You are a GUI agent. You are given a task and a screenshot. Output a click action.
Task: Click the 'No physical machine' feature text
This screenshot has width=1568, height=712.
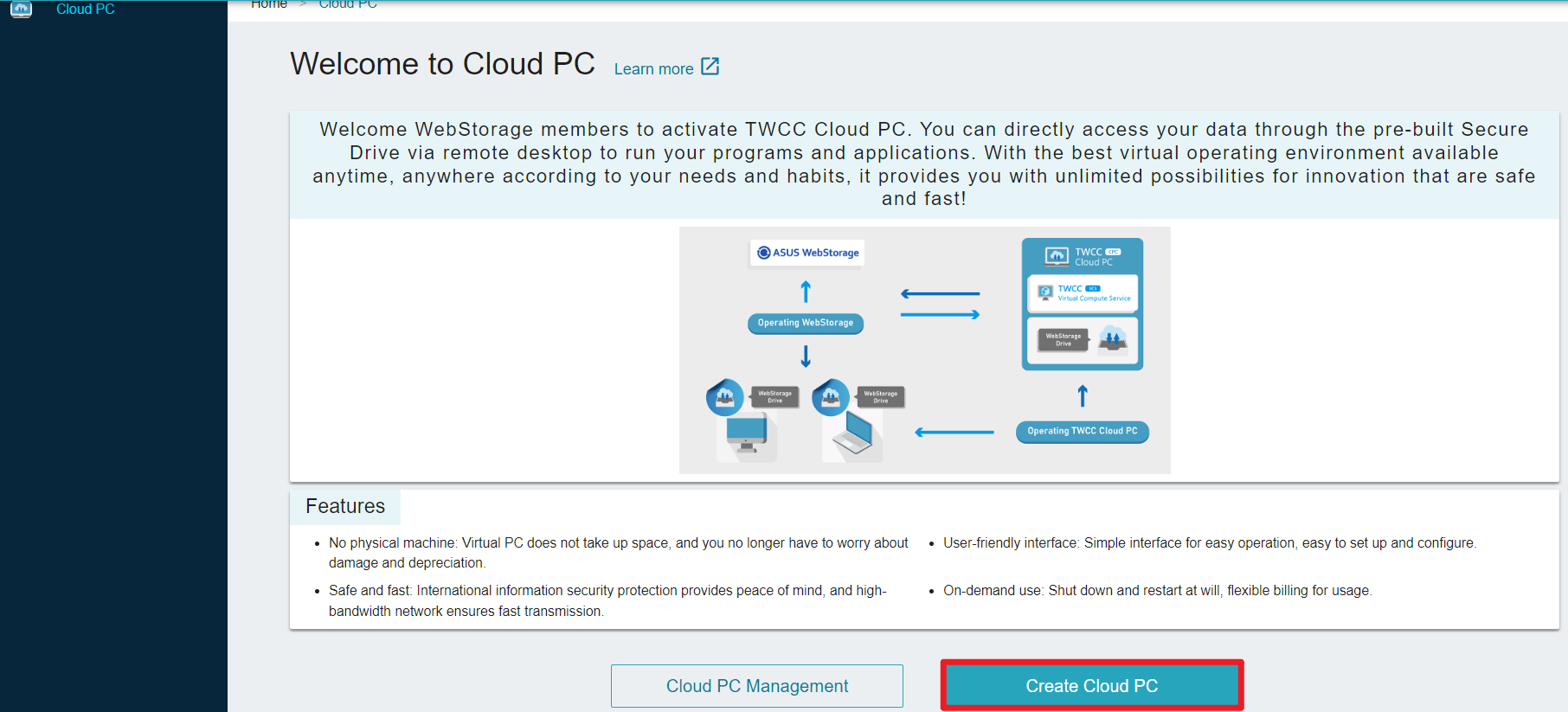click(x=619, y=553)
